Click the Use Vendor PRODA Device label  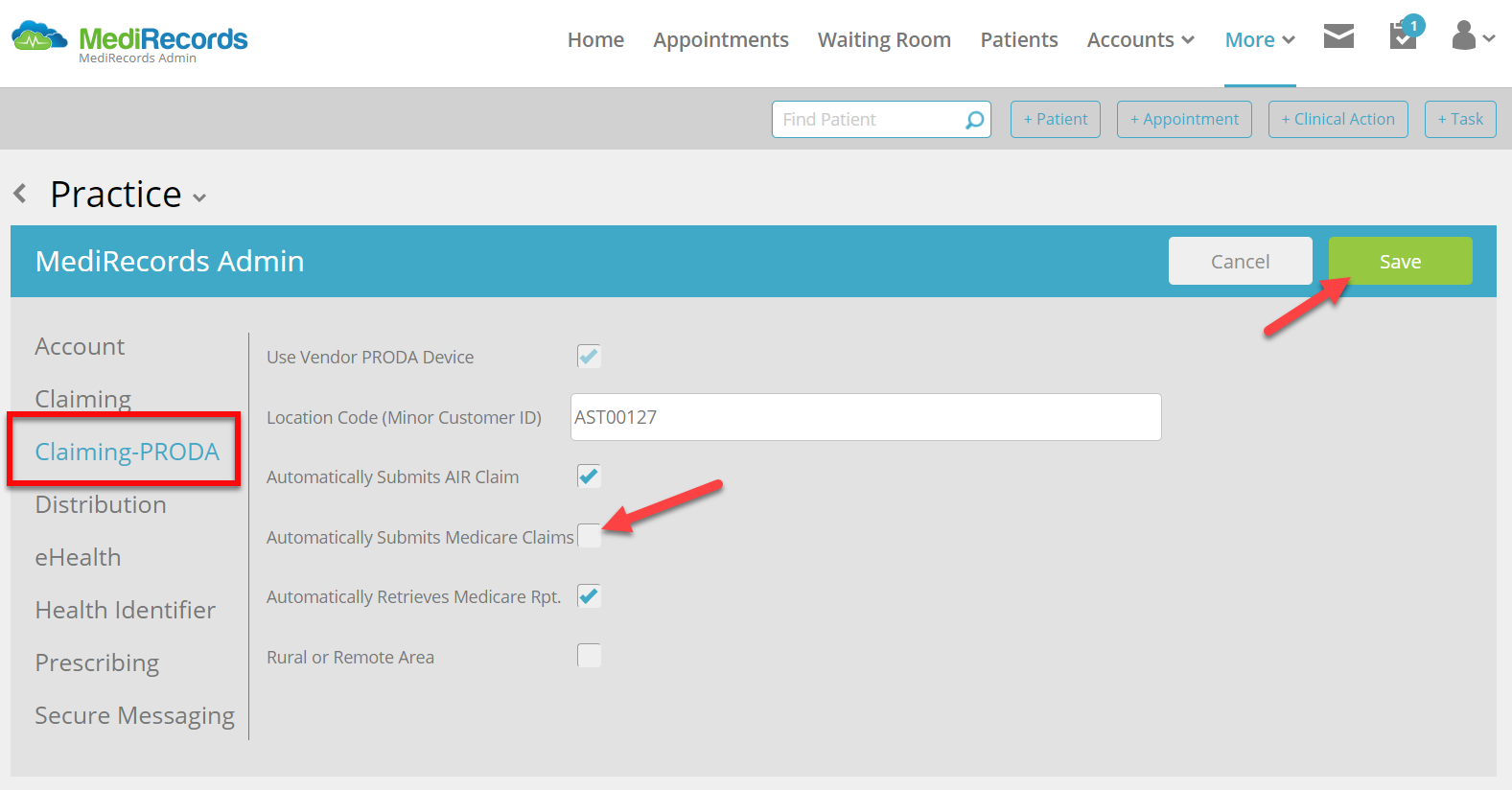coord(370,358)
